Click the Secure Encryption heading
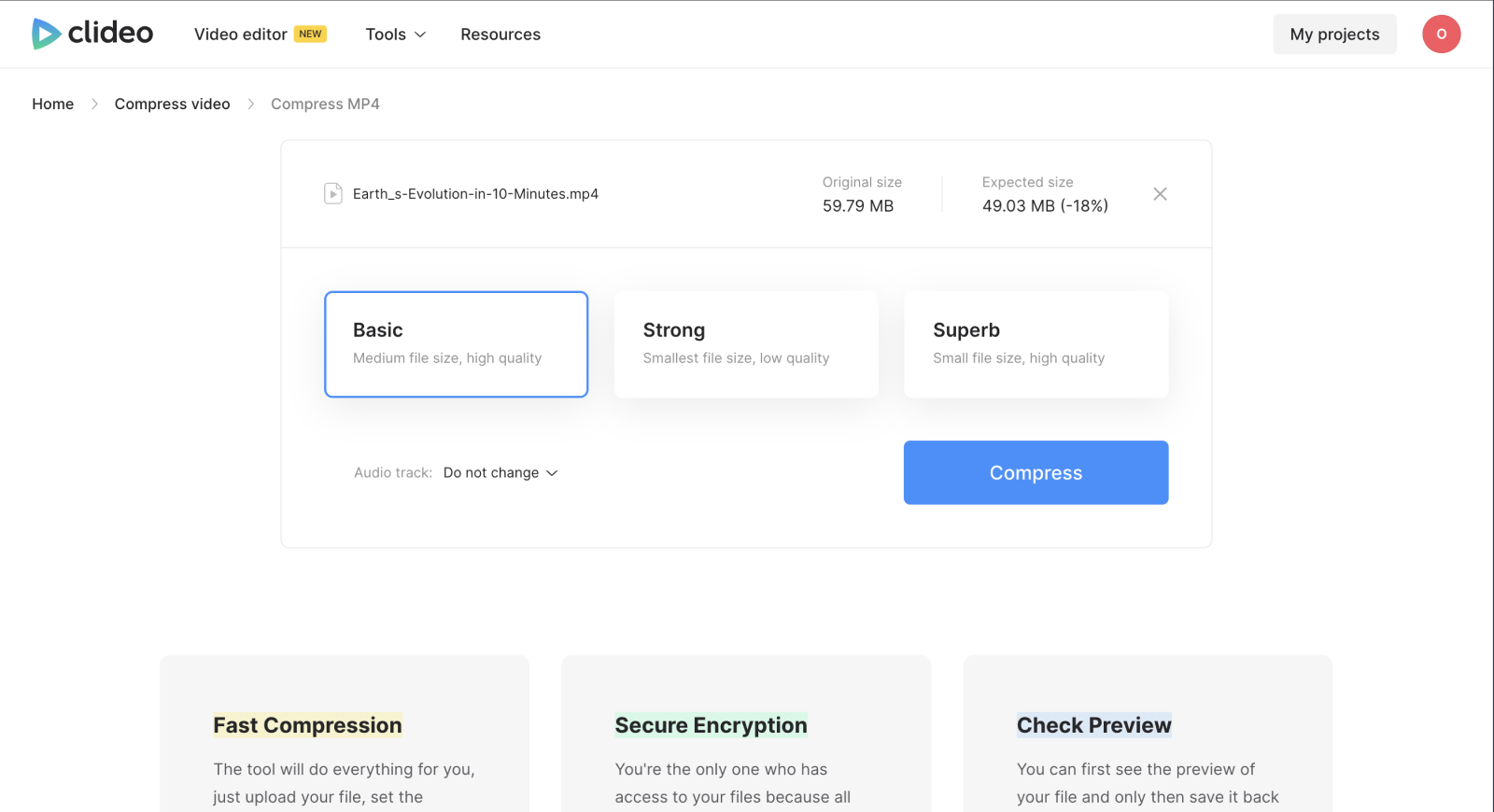 pyautogui.click(x=711, y=725)
